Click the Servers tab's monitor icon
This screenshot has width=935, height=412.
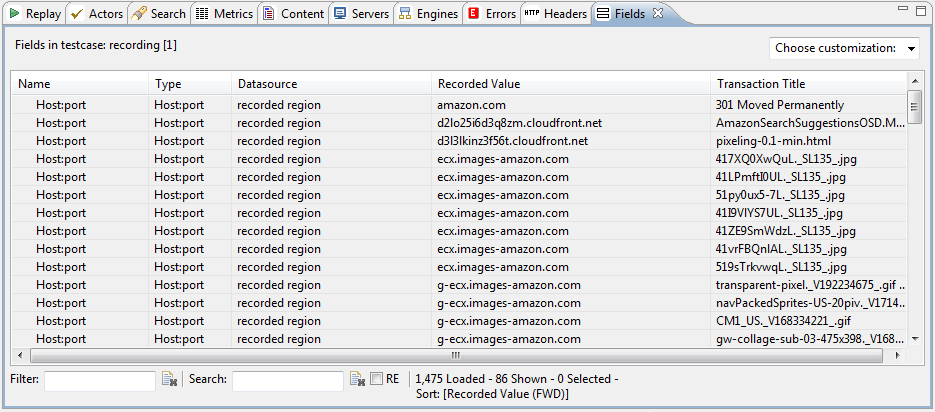point(340,14)
